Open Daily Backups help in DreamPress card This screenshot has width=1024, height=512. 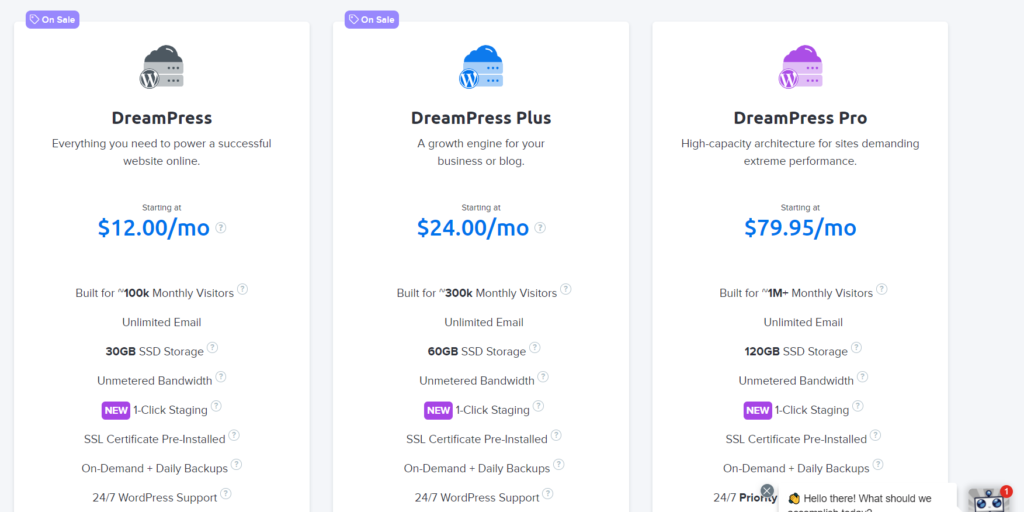(236, 464)
